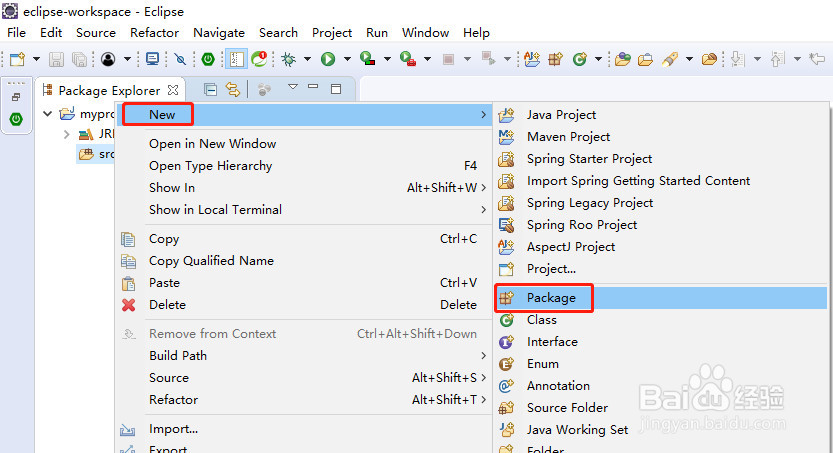Select Spring Starter Project option

[662, 159]
